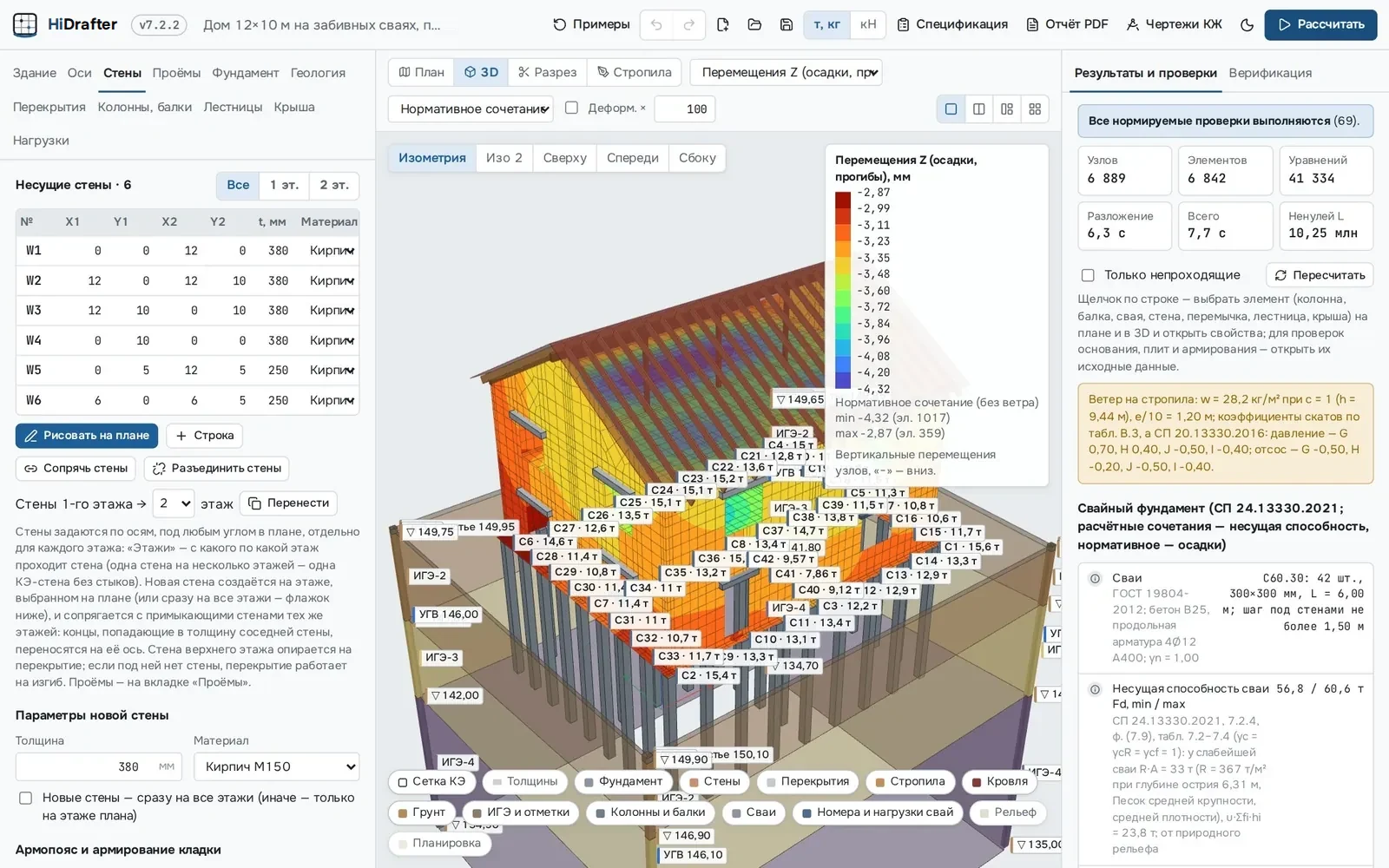The height and width of the screenshot is (868, 1389).
Task: Open material dropdown for wall W1
Action: point(332,251)
